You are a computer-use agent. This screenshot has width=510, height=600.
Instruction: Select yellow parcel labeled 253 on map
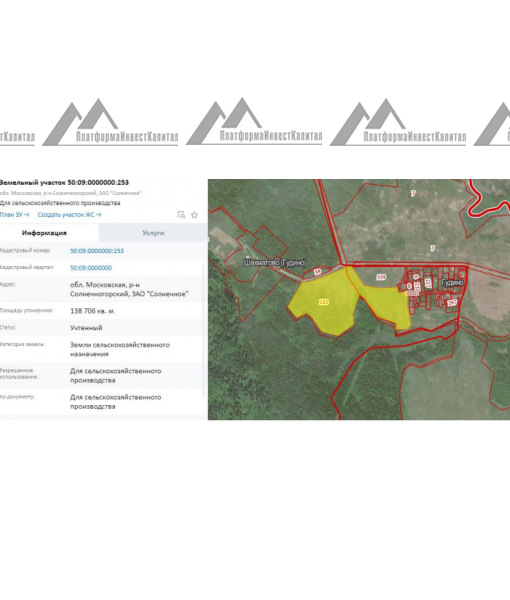[x=324, y=302]
